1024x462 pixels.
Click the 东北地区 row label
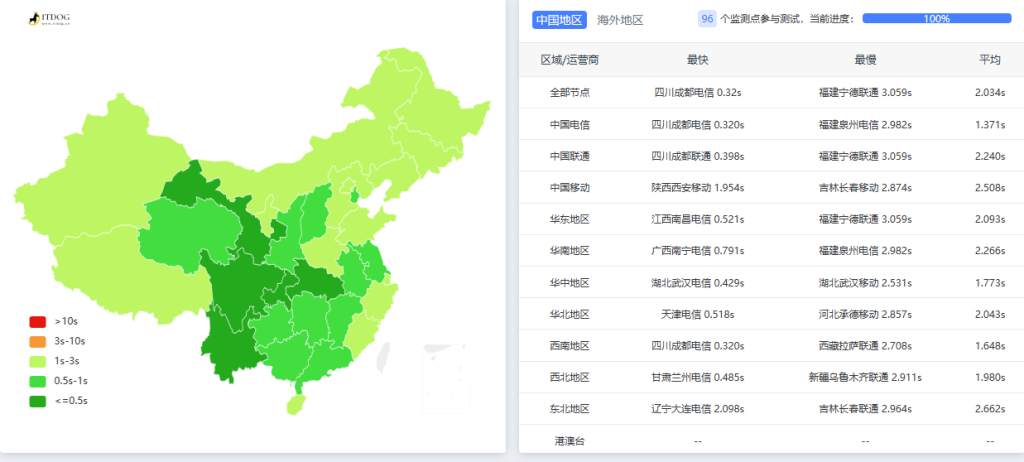569,409
